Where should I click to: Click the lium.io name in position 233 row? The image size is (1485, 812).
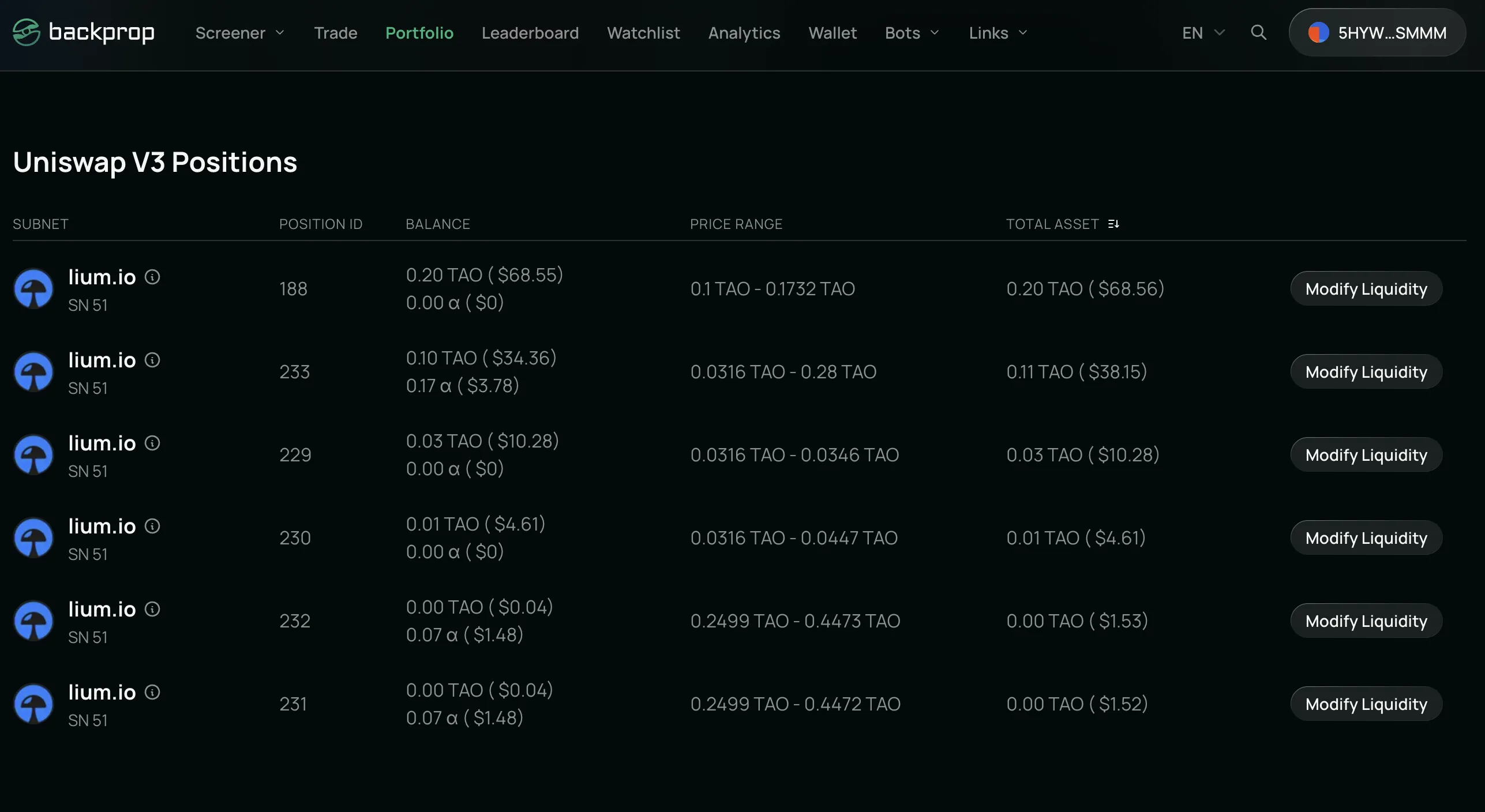102,360
